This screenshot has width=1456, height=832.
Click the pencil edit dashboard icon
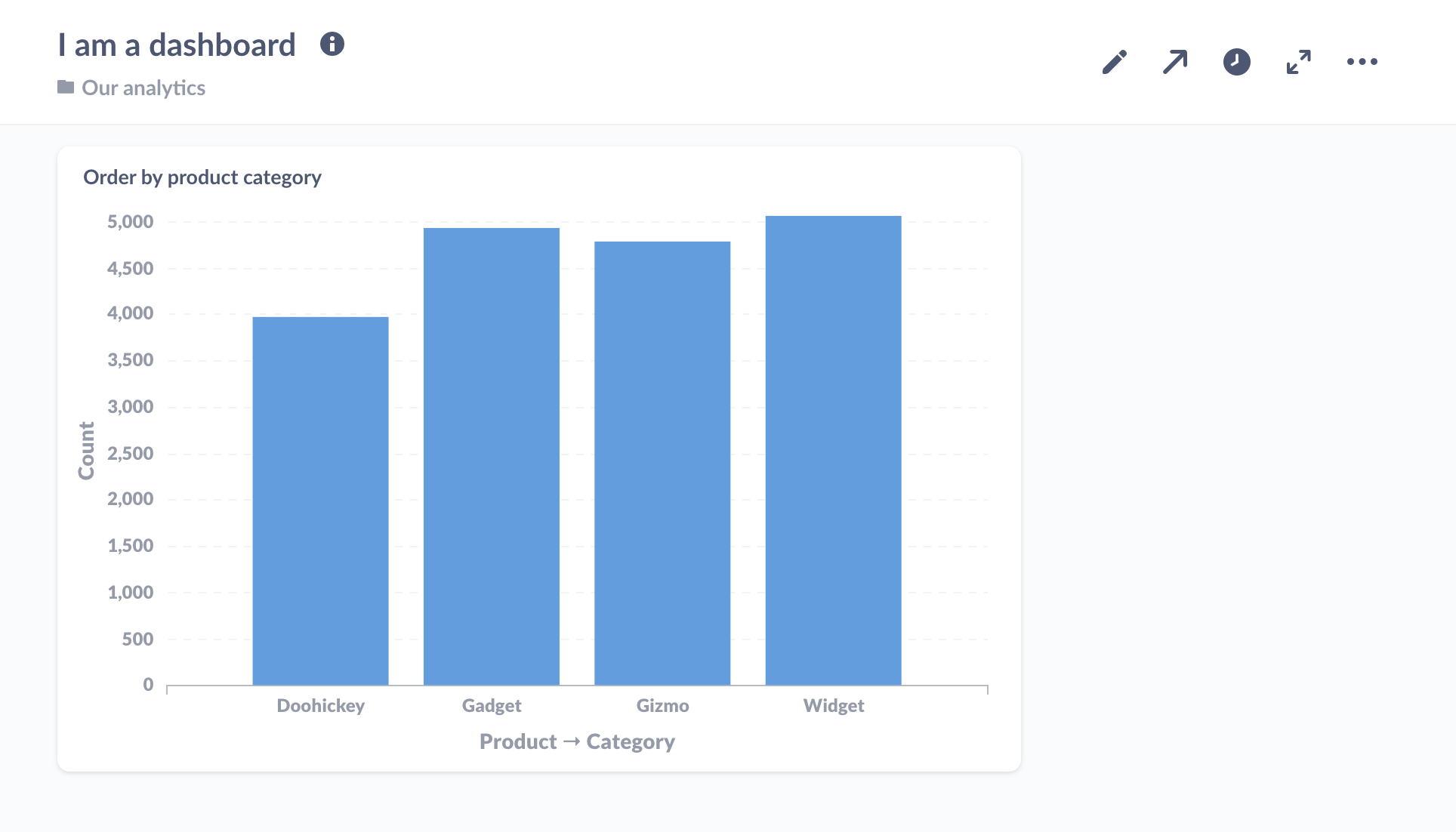coord(1115,62)
